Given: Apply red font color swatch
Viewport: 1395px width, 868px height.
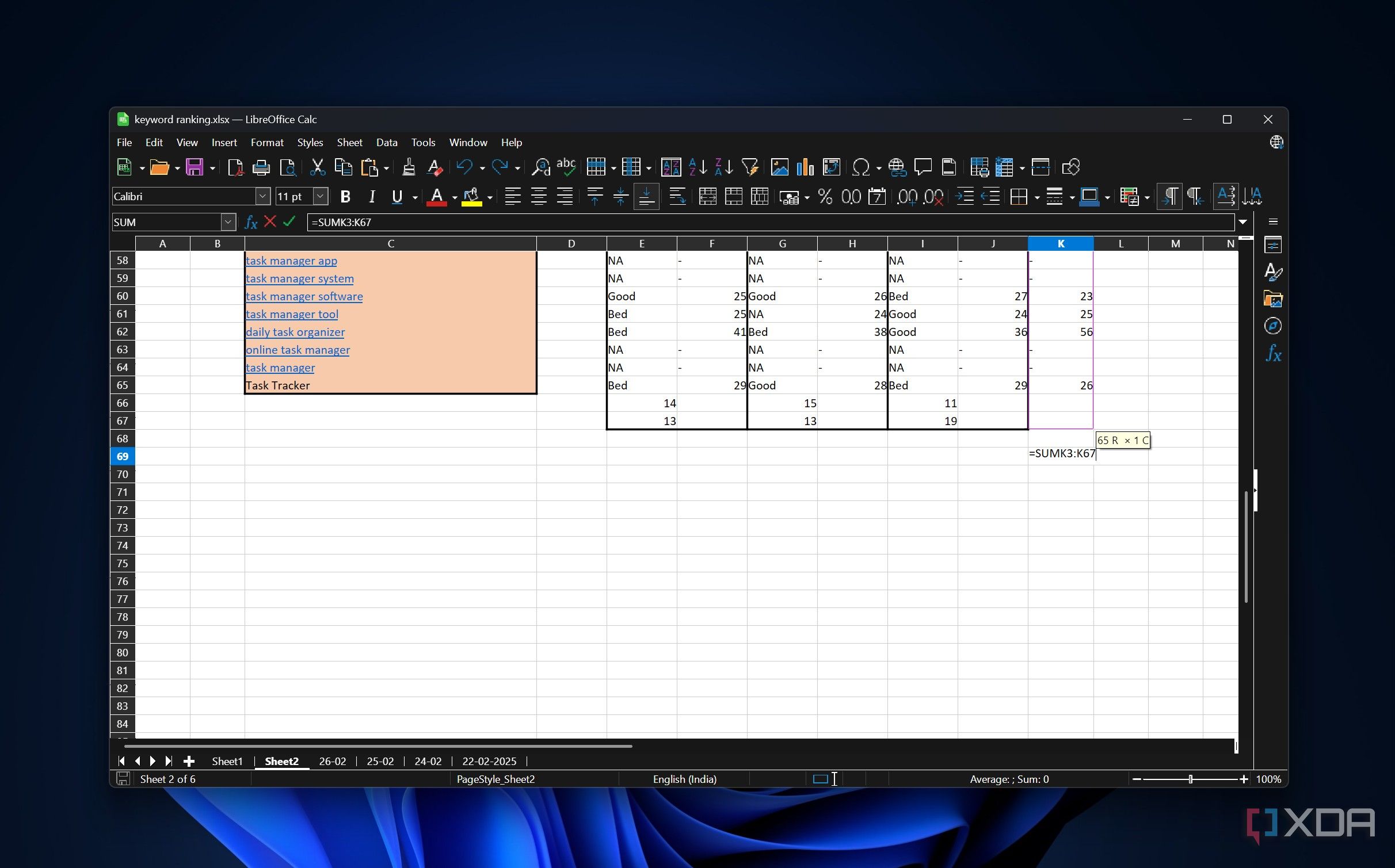Looking at the screenshot, I should (x=437, y=197).
